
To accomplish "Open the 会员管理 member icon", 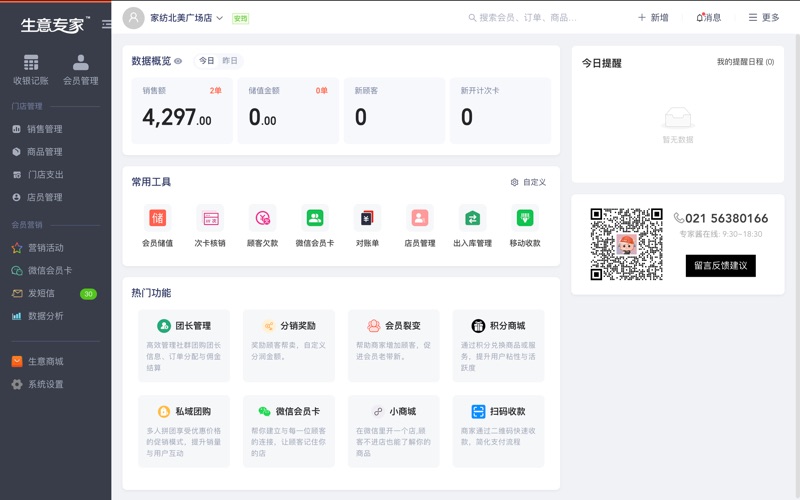I will (x=81, y=62).
